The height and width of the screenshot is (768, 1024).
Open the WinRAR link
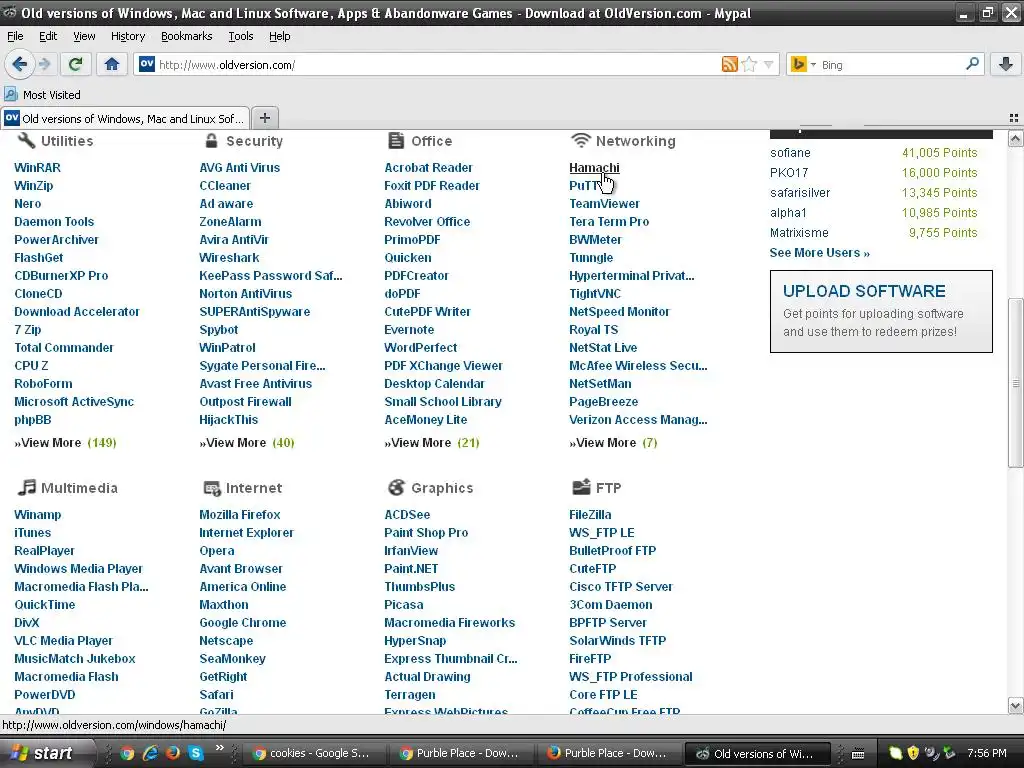click(x=37, y=168)
